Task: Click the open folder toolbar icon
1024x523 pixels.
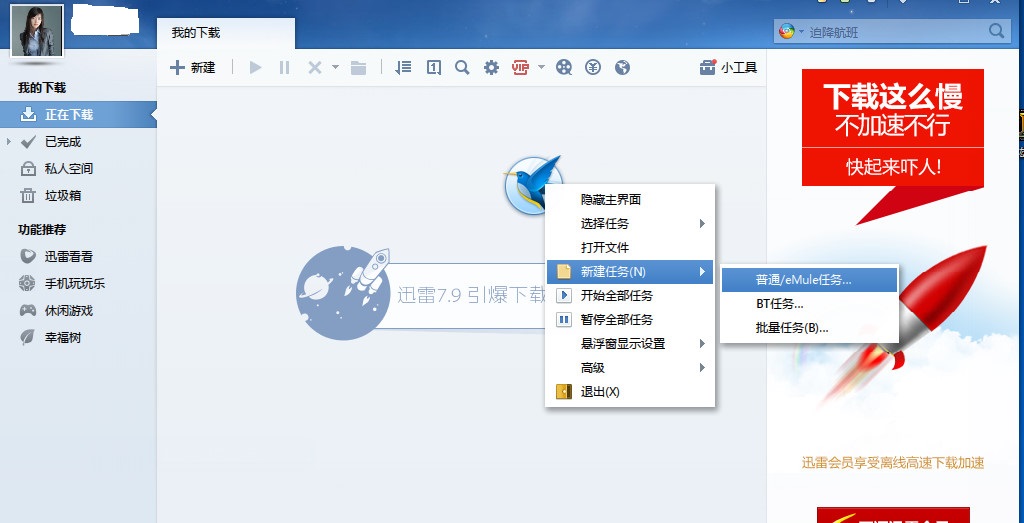Action: click(x=358, y=67)
